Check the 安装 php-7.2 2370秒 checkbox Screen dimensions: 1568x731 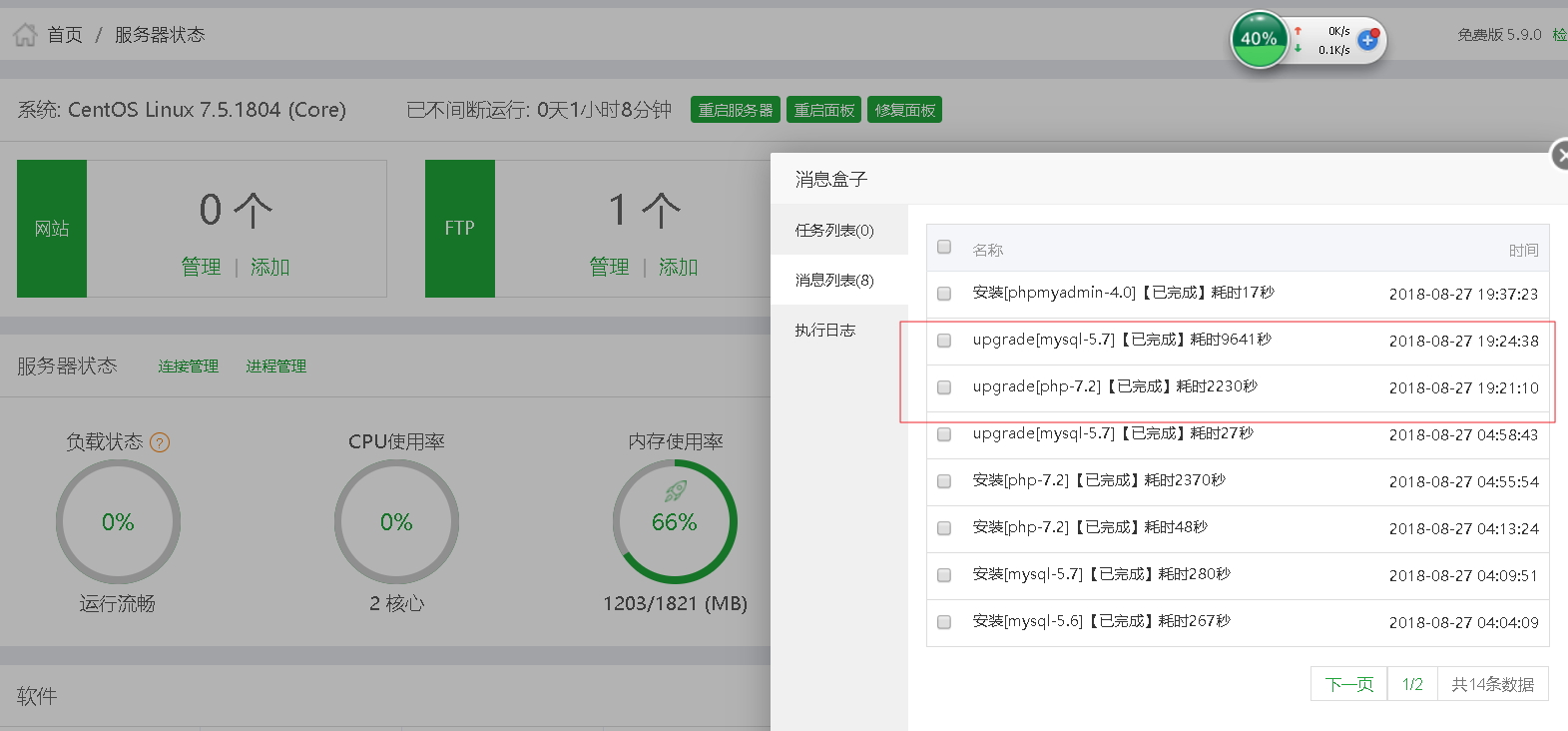[x=944, y=481]
